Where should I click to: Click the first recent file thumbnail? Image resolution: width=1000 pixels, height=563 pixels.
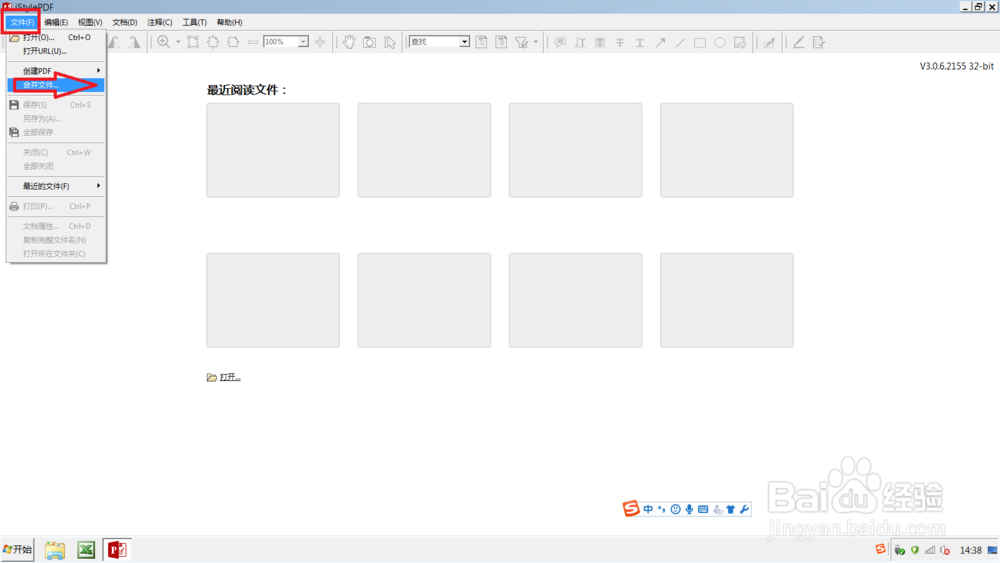coord(273,150)
